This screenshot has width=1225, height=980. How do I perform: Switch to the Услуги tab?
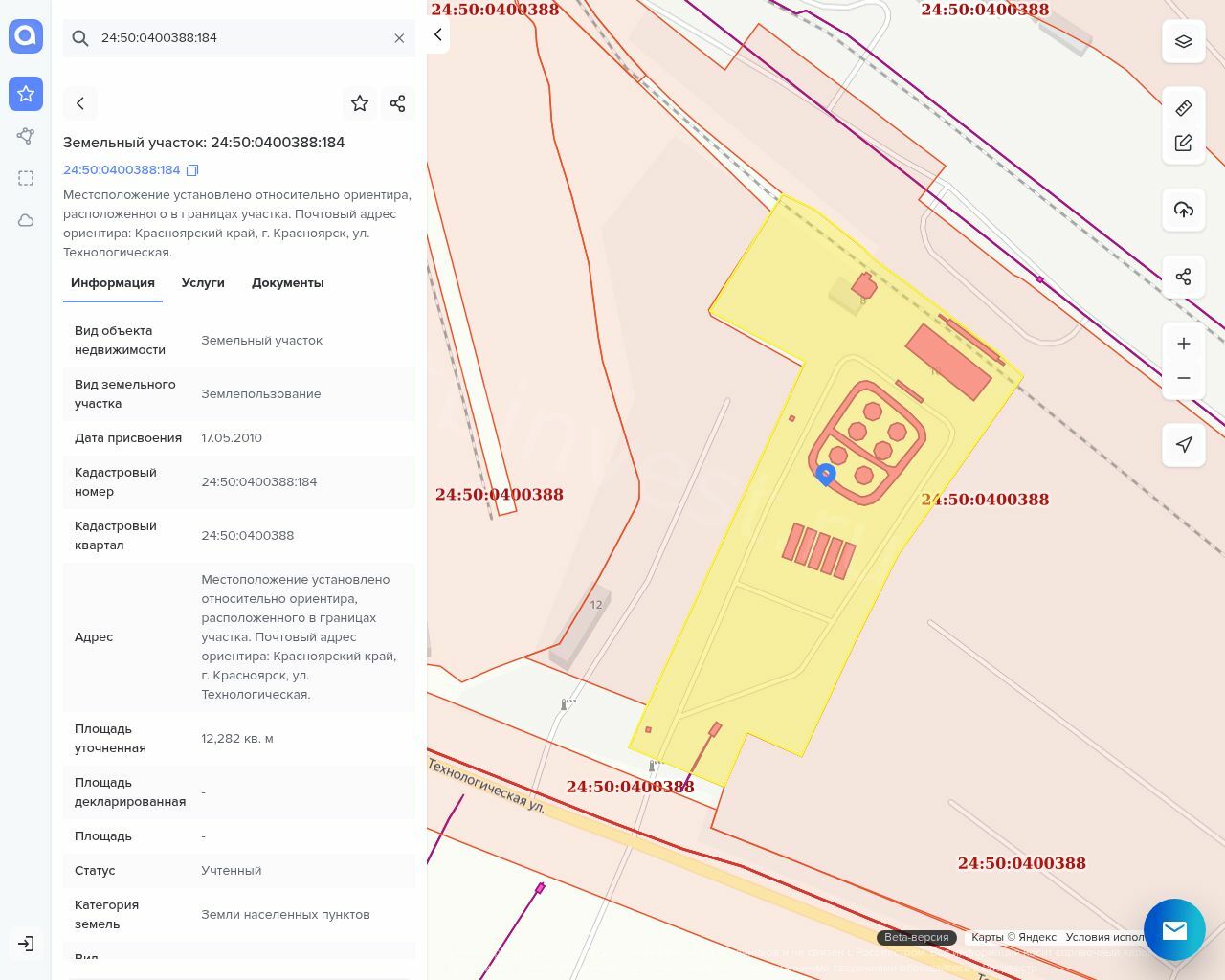click(203, 283)
